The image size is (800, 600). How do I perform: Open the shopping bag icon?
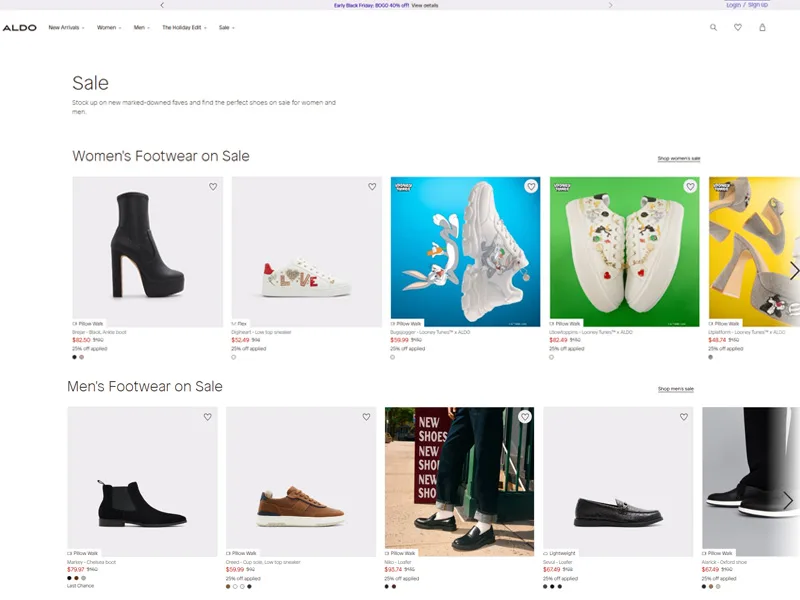tap(762, 28)
